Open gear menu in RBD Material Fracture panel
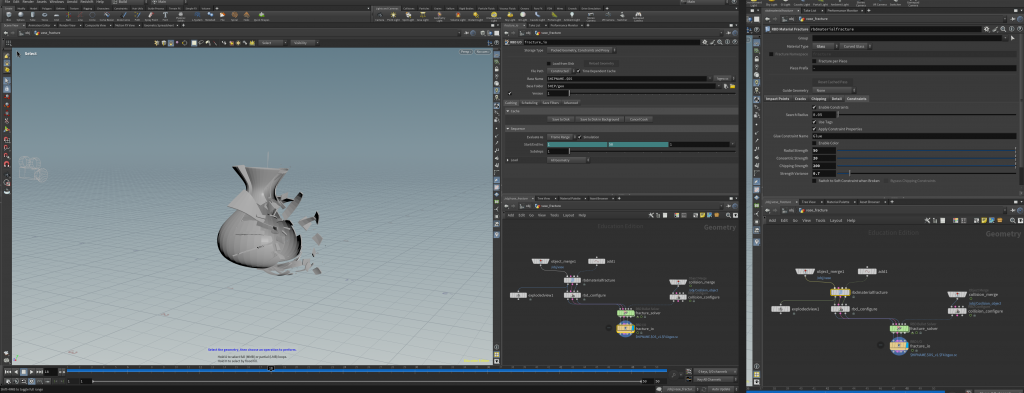Screen dimensions: 1024x393 pos(987,29)
